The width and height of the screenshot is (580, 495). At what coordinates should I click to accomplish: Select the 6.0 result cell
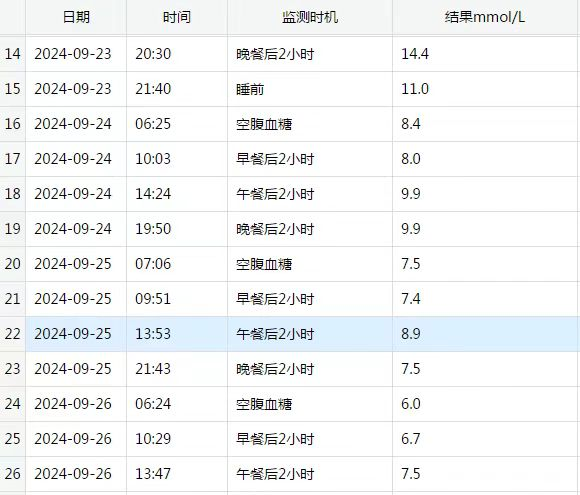[486, 404]
